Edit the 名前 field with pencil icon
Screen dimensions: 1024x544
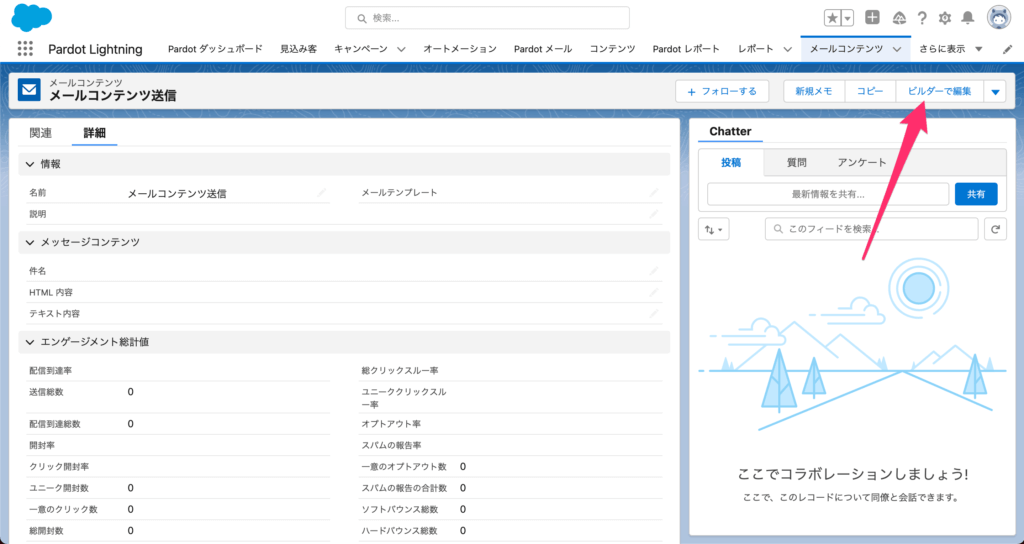[x=321, y=193]
